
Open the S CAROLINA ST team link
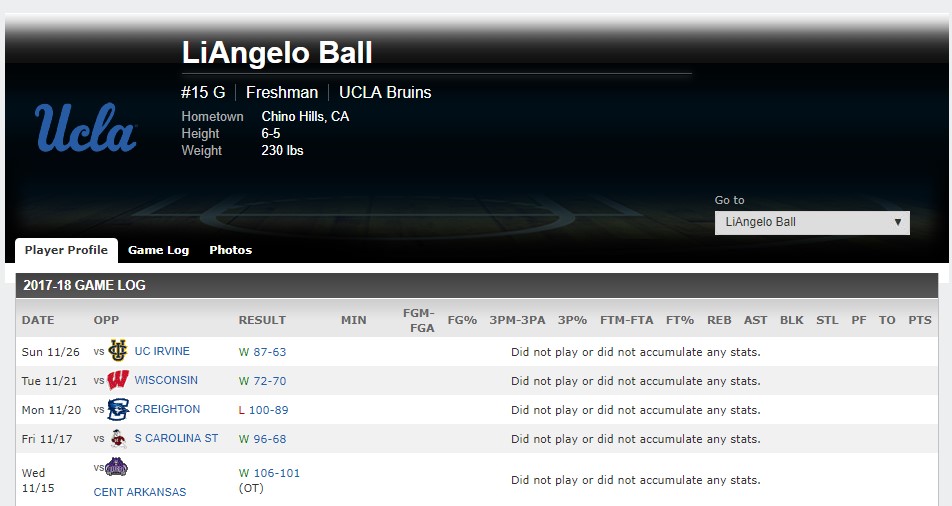pos(176,438)
